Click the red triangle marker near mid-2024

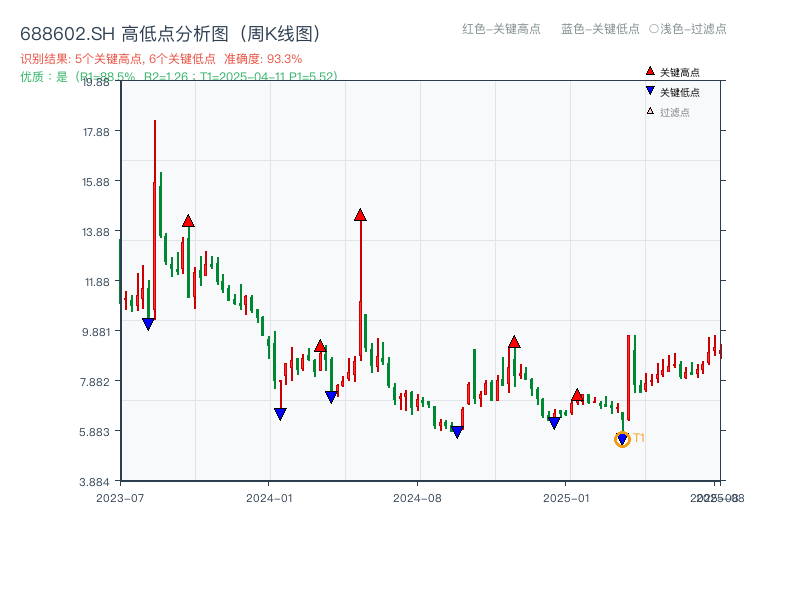pyautogui.click(x=318, y=348)
